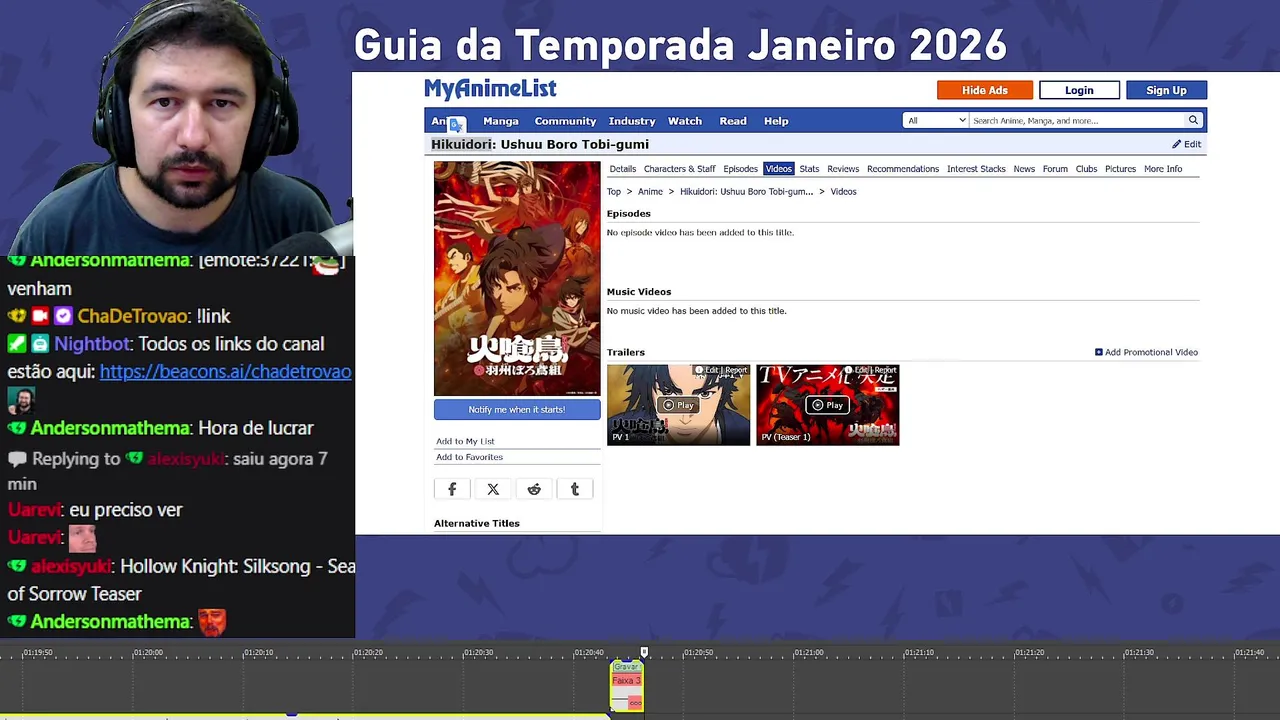Play the PV (Teaser 1) trailer
This screenshot has width=1280, height=720.
pyautogui.click(x=828, y=405)
